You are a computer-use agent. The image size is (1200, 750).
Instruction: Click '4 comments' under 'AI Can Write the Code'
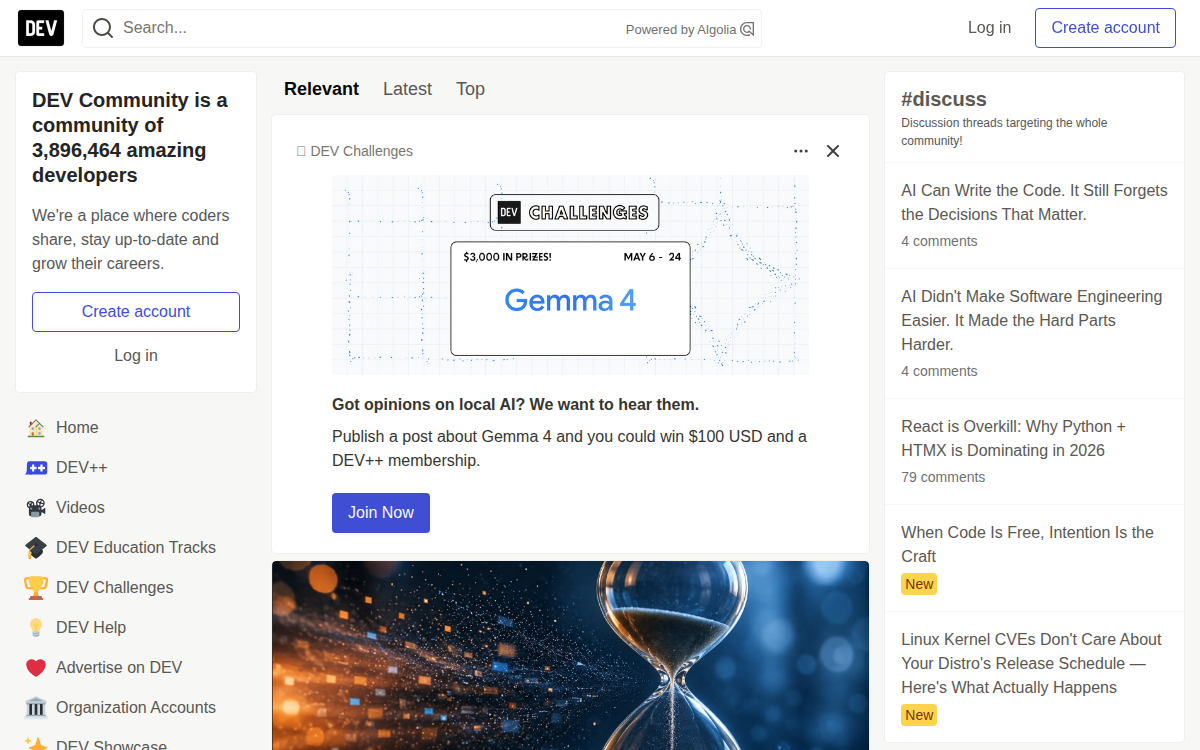coord(939,242)
